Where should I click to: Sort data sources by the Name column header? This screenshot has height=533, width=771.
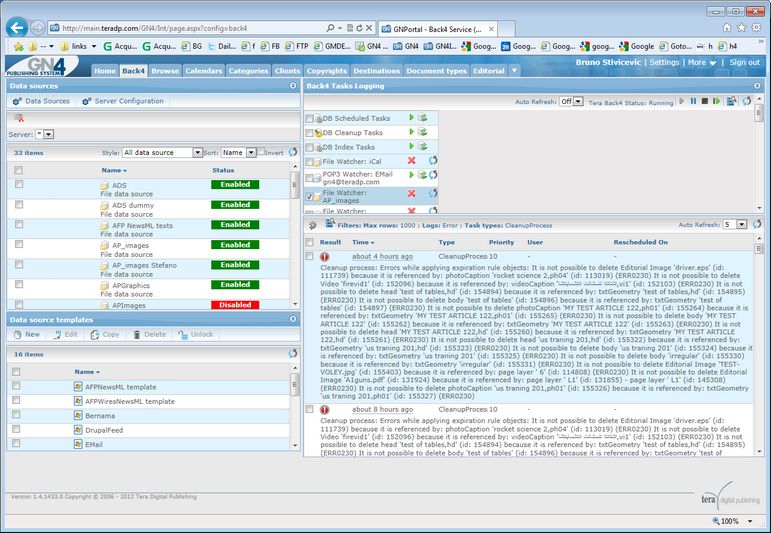click(x=114, y=170)
